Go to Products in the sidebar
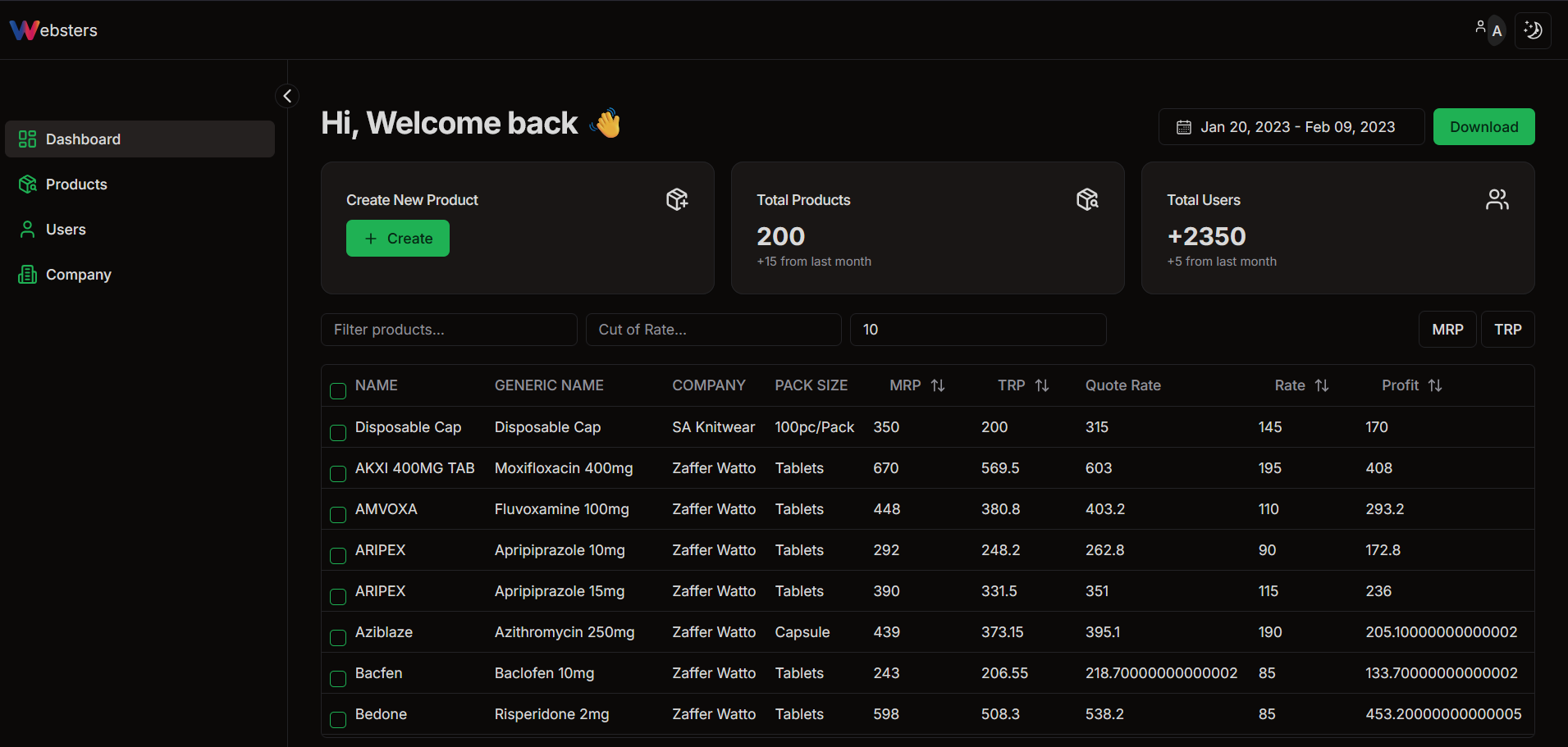 tap(75, 184)
